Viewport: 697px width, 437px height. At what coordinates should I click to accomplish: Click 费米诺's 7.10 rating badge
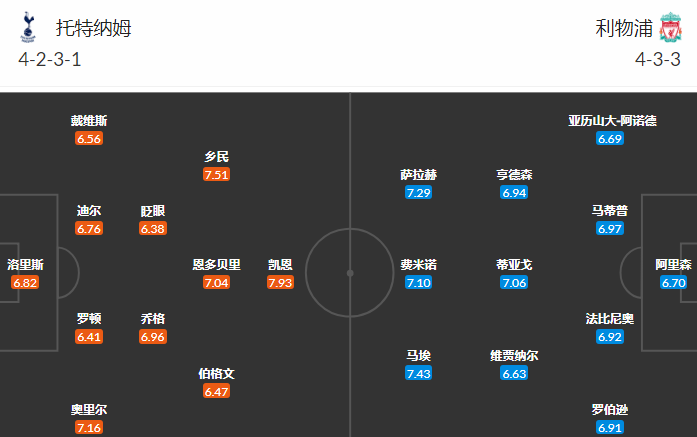[x=418, y=283]
